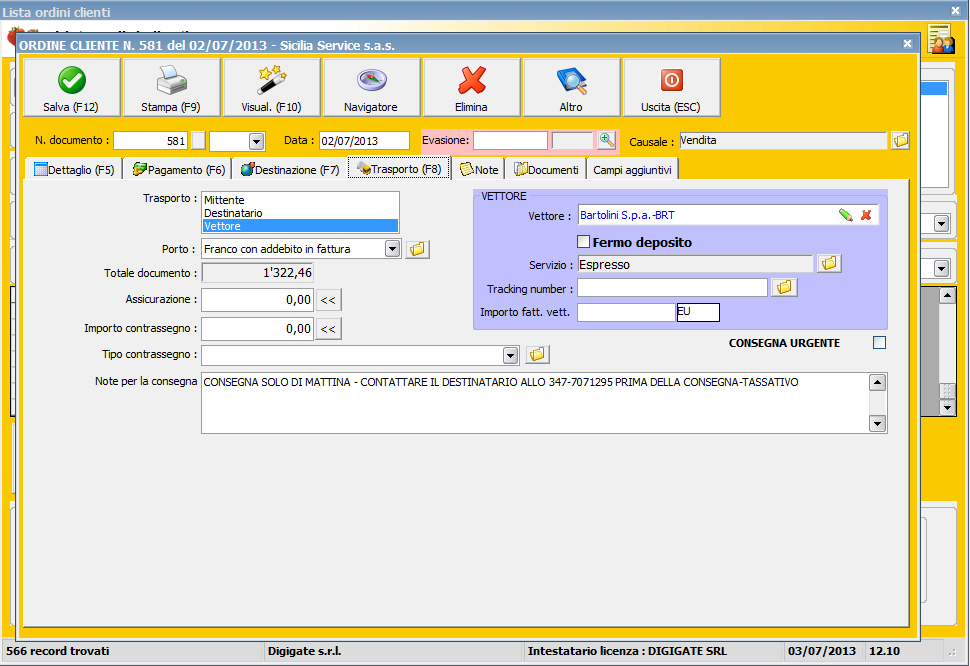Switch to the Pagamento (F6) tab
This screenshot has height=666, width=970.
178,169
